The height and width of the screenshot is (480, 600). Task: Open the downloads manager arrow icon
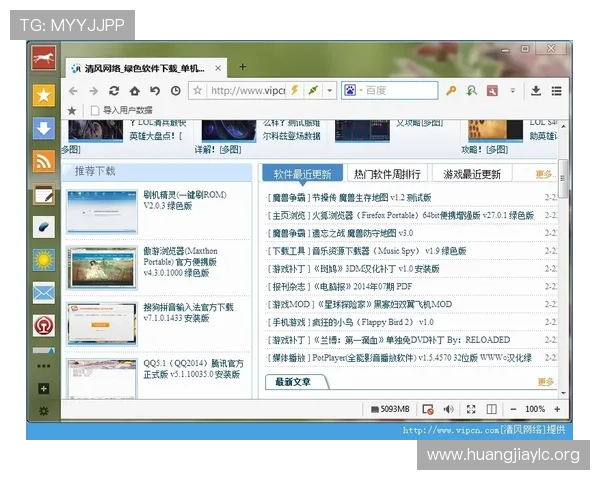tap(536, 91)
